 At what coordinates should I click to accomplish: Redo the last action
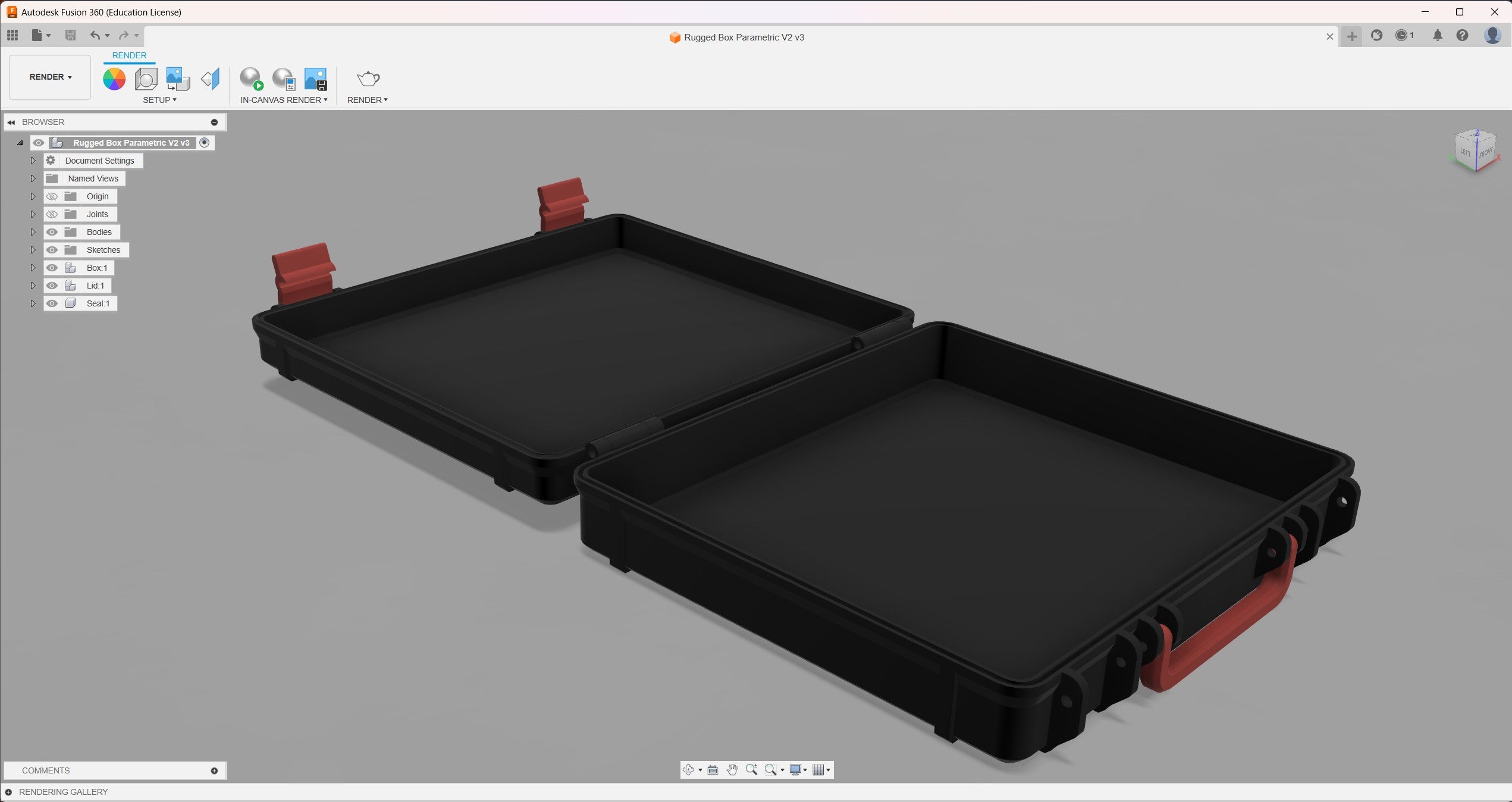124,35
